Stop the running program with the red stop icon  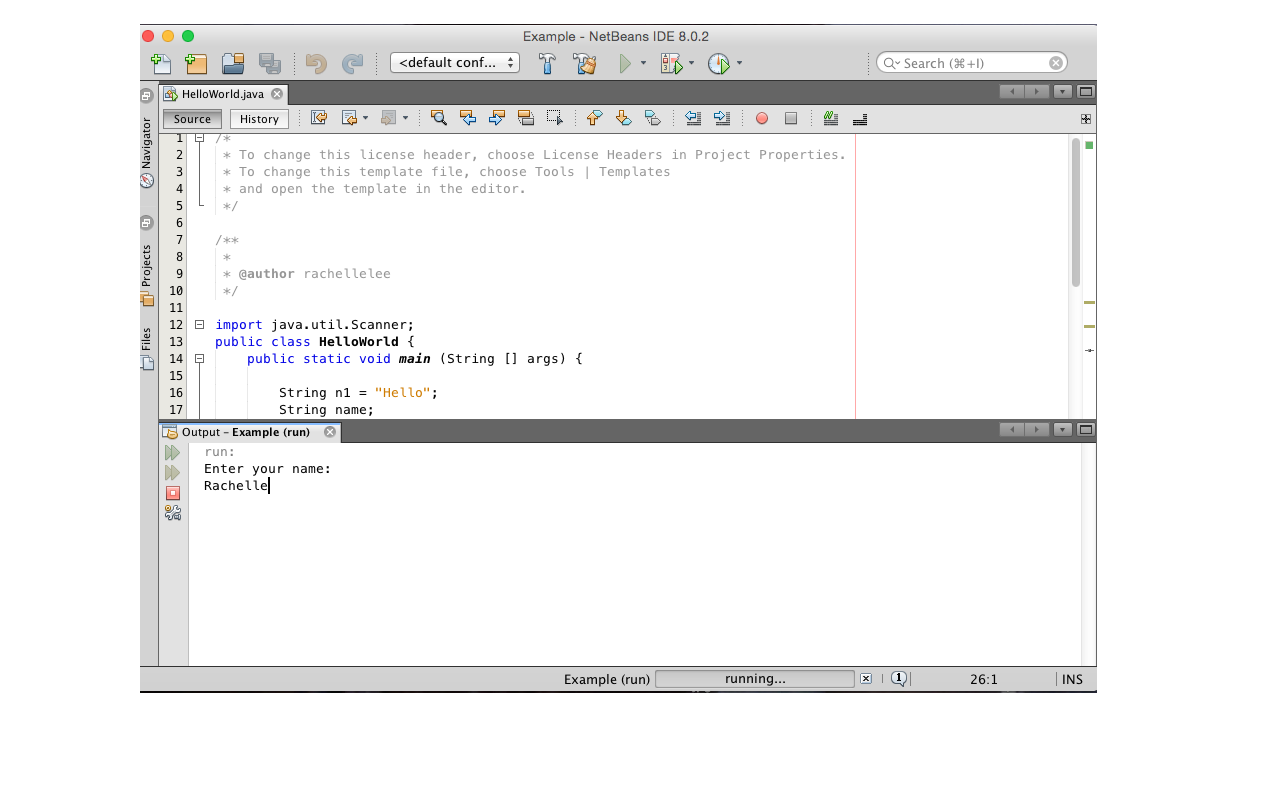point(173,492)
